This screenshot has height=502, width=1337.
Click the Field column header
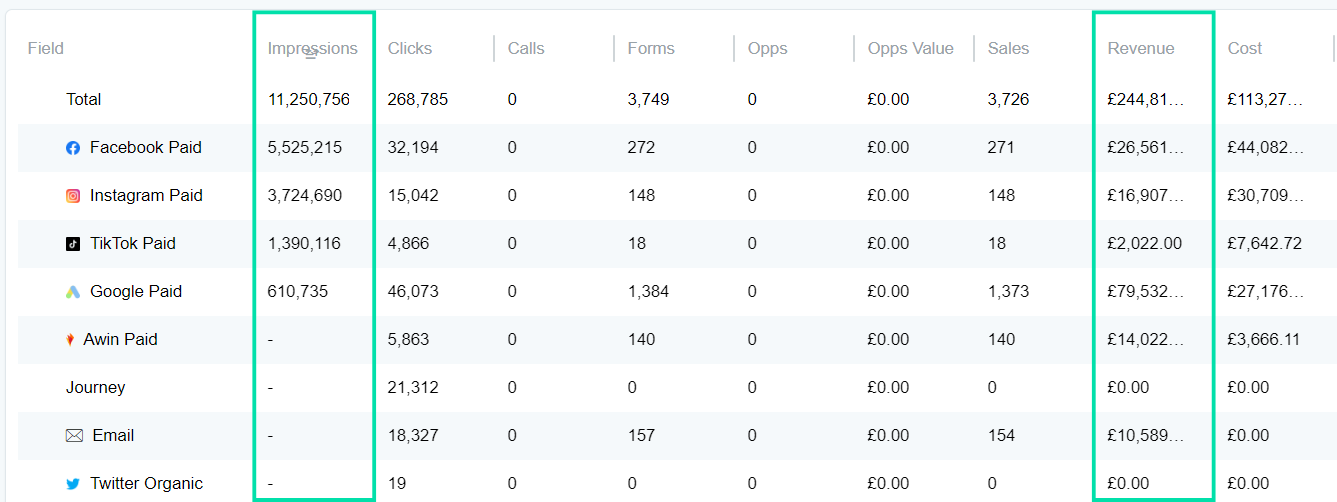click(46, 48)
